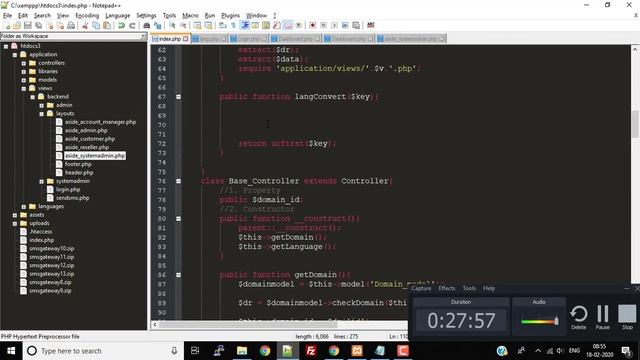Open the recorder's Effects menu
This screenshot has height=360, width=640.
[447, 288]
